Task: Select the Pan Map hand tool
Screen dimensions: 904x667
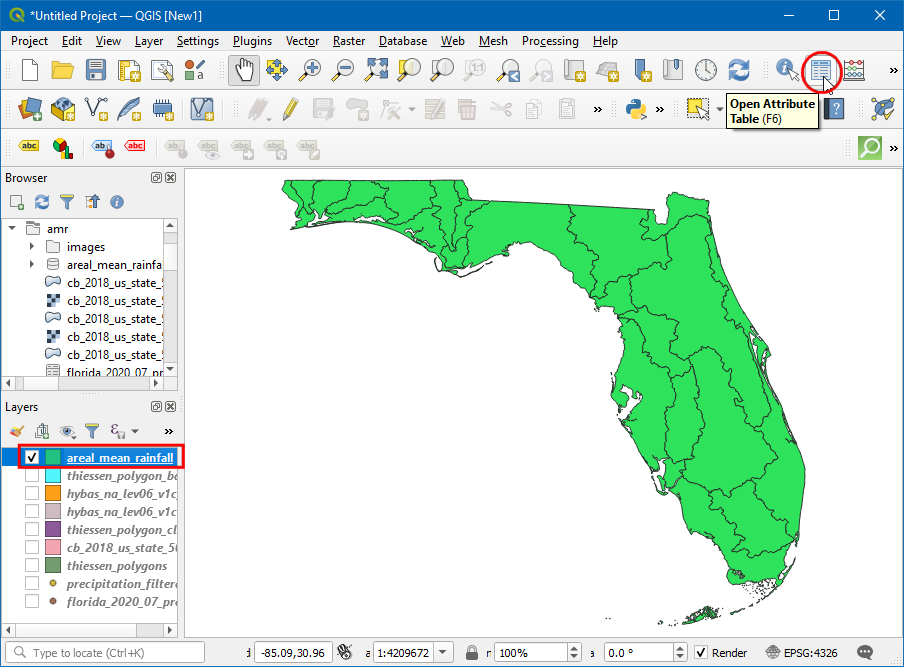Action: [x=244, y=70]
